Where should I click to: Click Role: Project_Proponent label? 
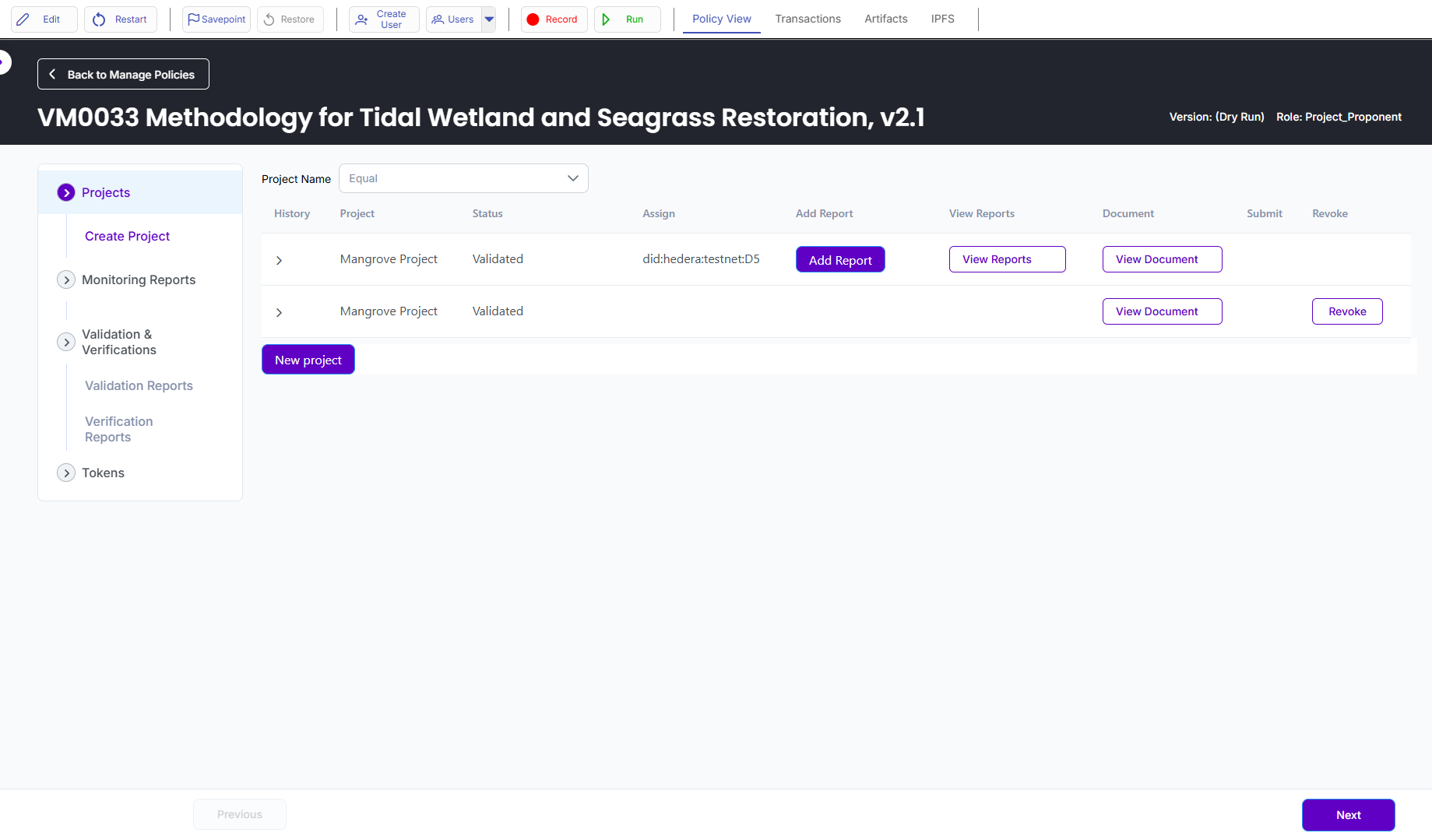tap(1339, 117)
